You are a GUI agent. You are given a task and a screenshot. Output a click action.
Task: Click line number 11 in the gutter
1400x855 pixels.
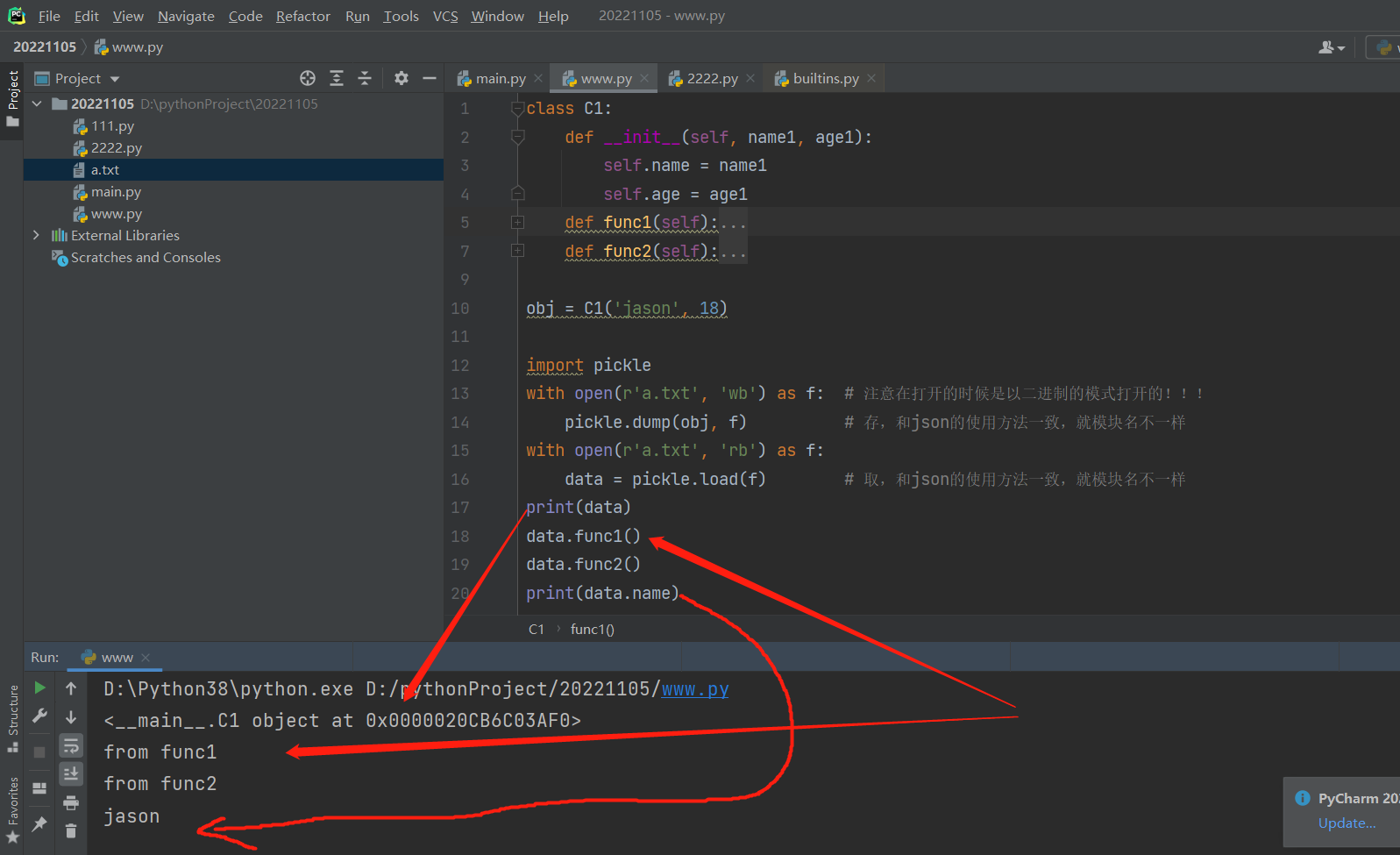click(460, 337)
